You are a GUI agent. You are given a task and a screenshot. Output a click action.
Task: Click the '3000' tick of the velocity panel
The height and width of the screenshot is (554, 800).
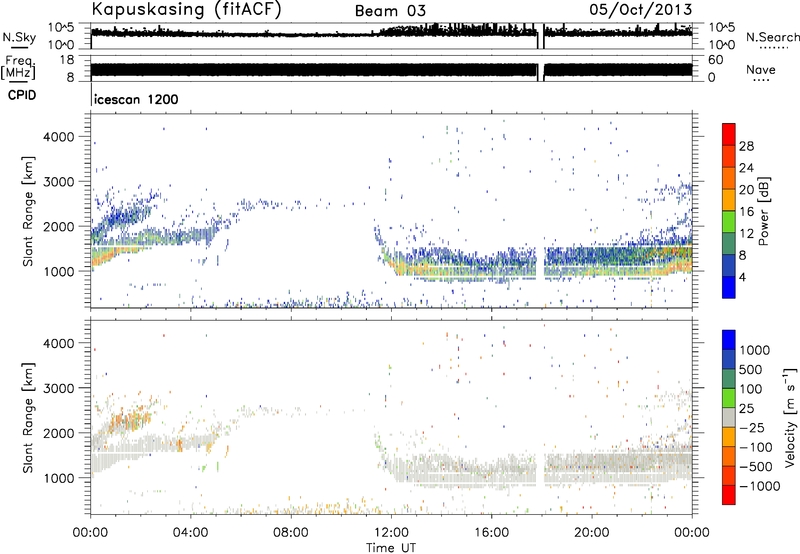click(x=59, y=388)
